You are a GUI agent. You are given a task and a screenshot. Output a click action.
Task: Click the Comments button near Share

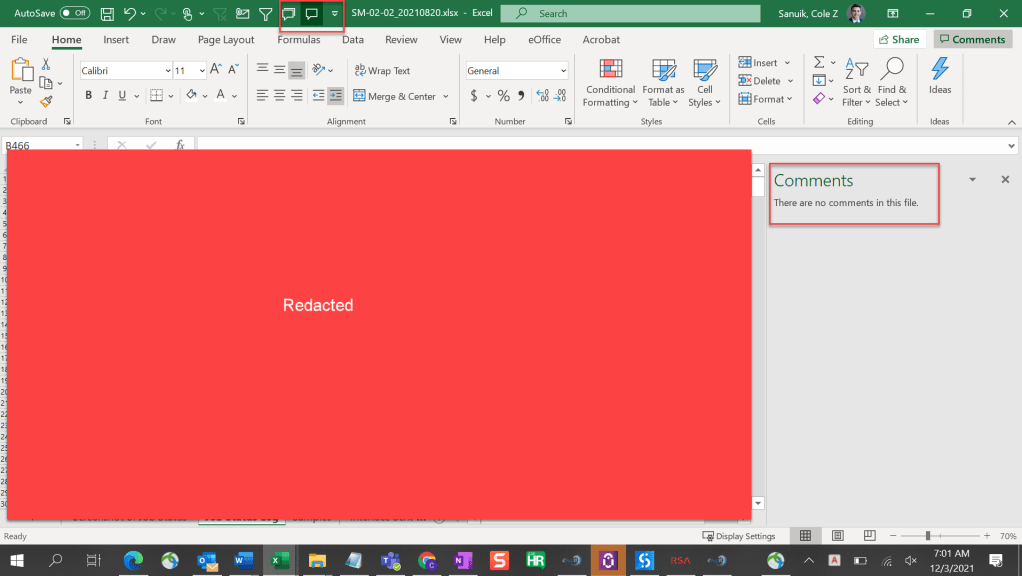coord(971,40)
